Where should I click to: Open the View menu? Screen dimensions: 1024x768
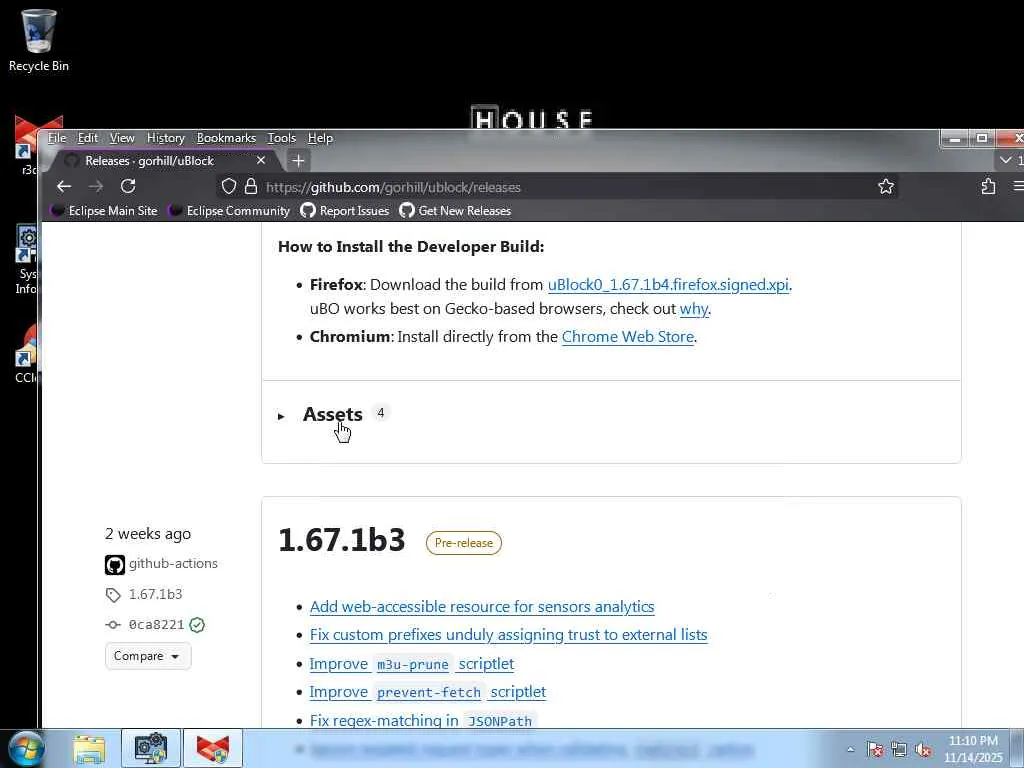(x=122, y=138)
